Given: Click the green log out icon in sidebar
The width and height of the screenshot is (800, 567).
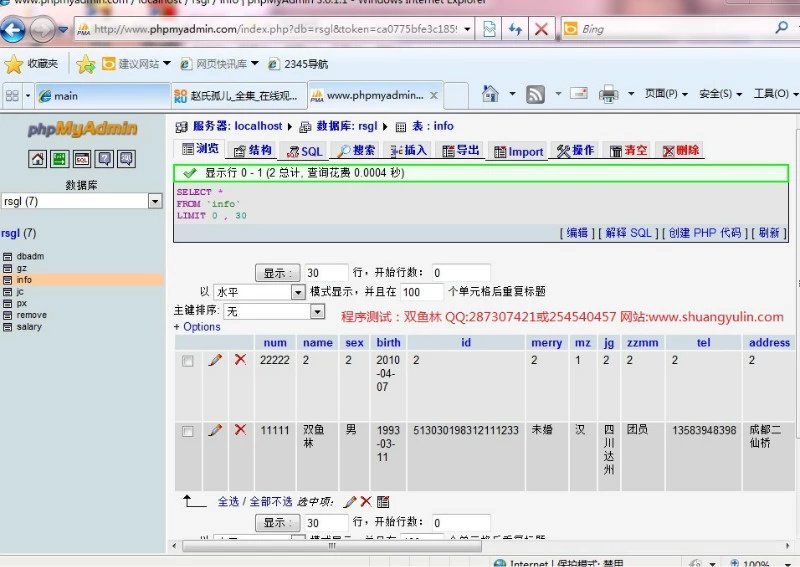Looking at the screenshot, I should point(60,159).
